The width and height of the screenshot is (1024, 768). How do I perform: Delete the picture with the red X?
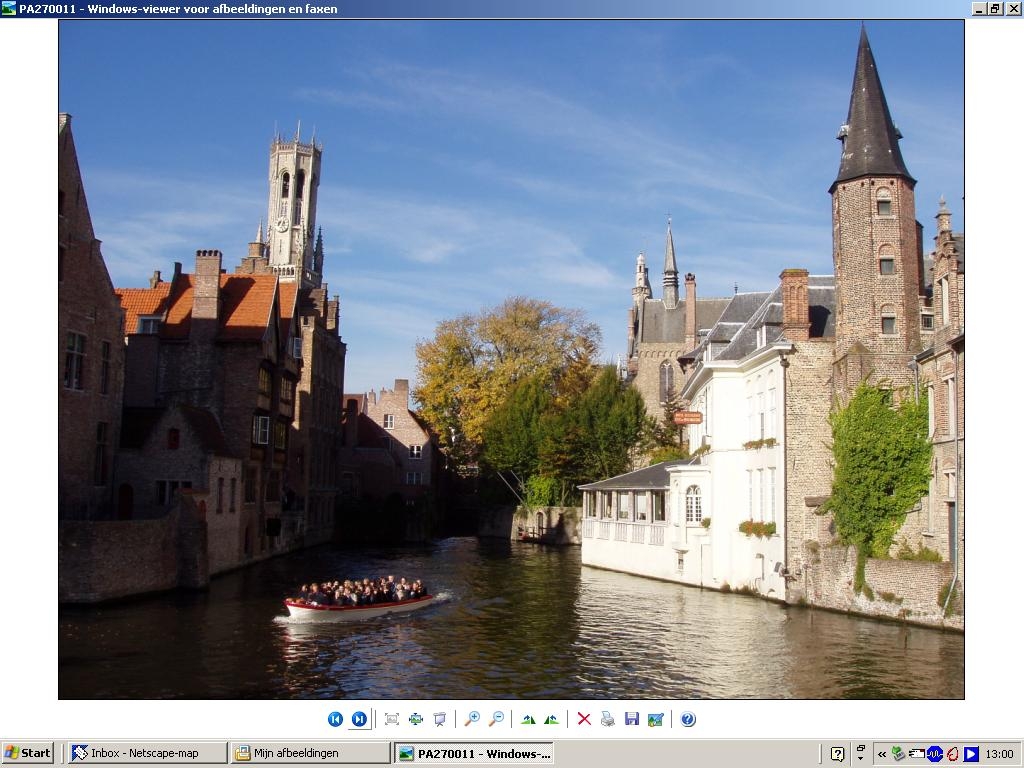pos(584,719)
